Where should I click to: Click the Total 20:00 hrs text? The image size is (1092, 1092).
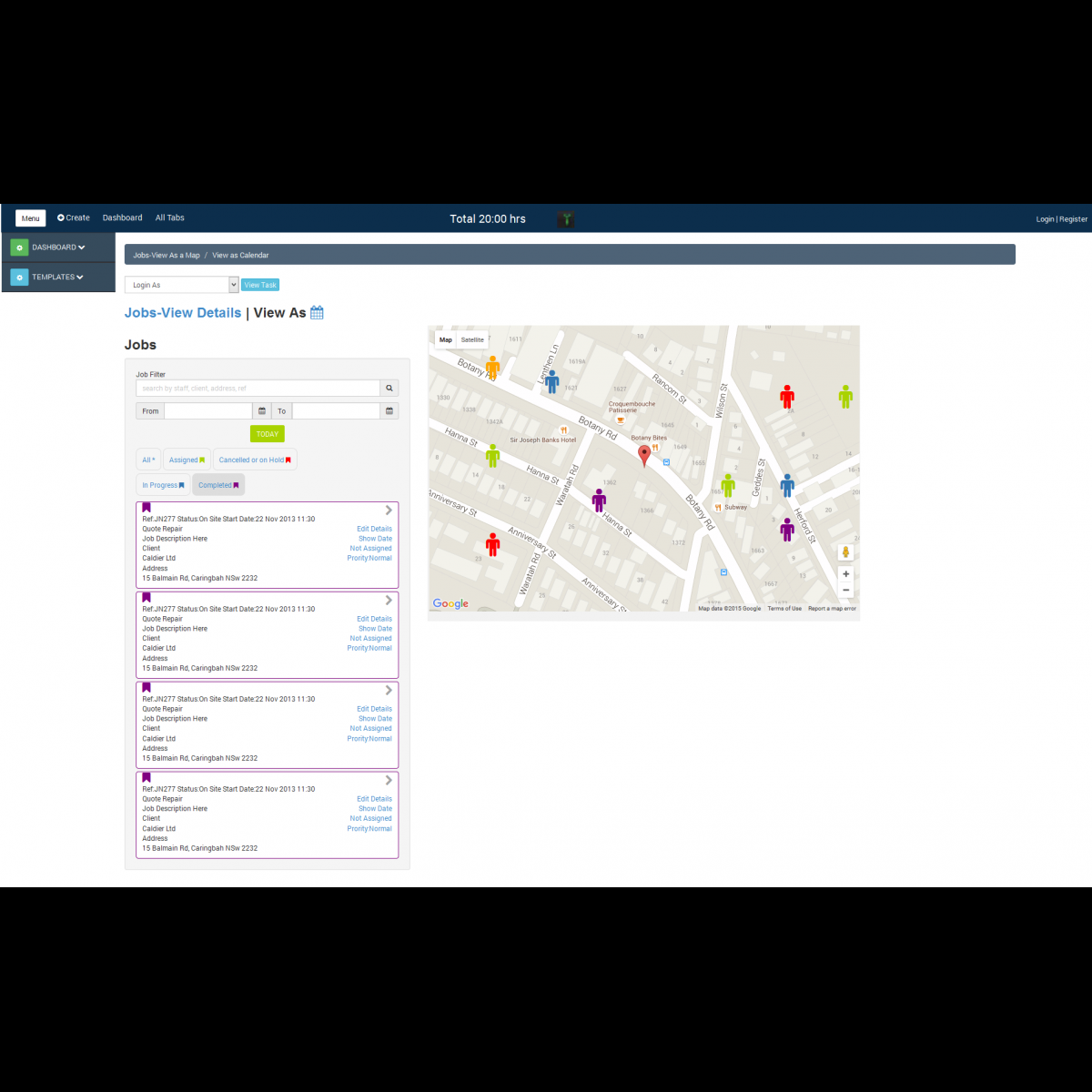click(488, 218)
